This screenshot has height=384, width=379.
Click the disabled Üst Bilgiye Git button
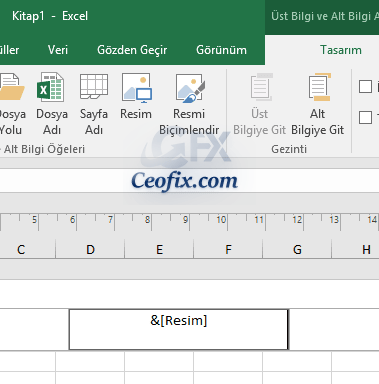[x=259, y=103]
